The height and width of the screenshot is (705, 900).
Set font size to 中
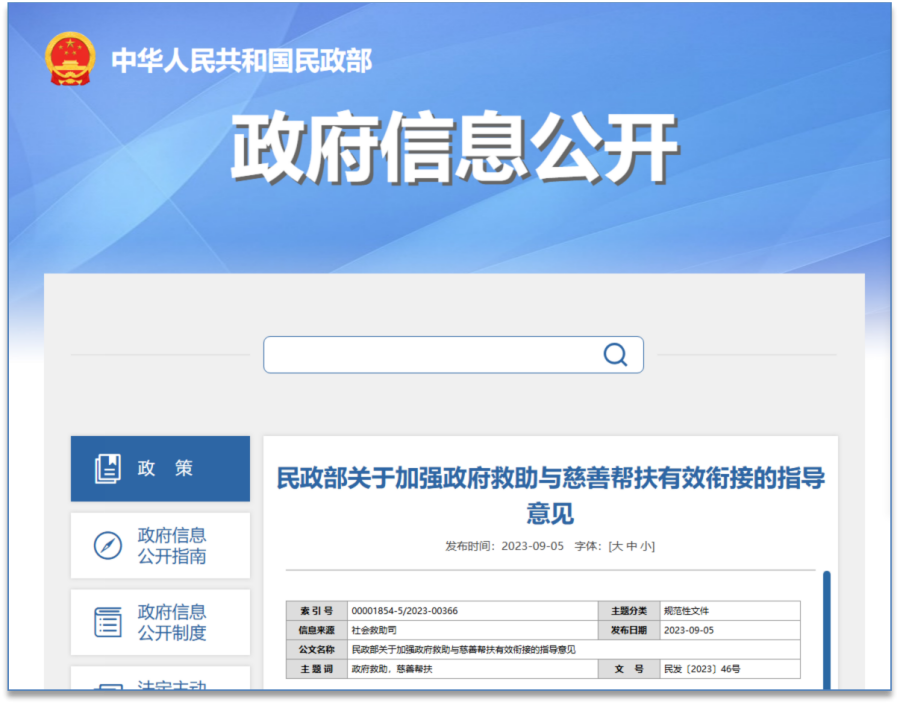(631, 546)
